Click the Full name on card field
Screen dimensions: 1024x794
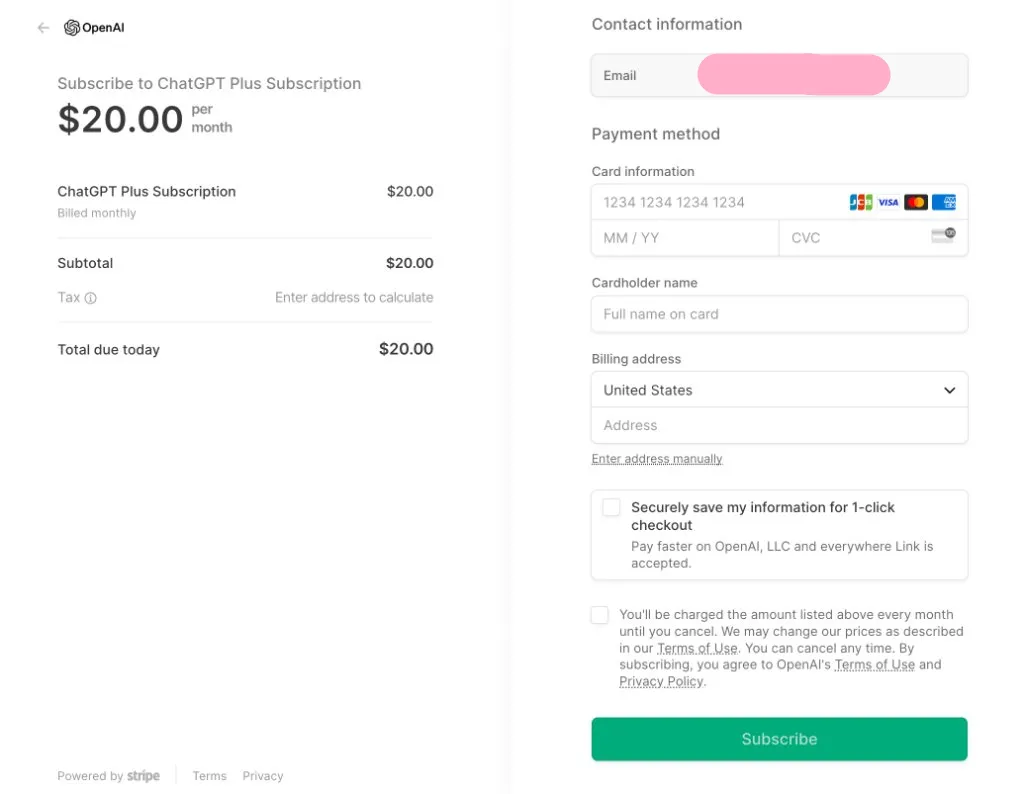point(779,314)
